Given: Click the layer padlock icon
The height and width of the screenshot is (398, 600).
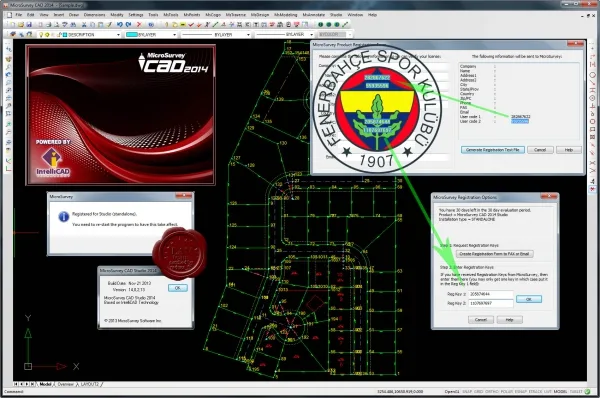Looking at the screenshot, I should tap(59, 35).
